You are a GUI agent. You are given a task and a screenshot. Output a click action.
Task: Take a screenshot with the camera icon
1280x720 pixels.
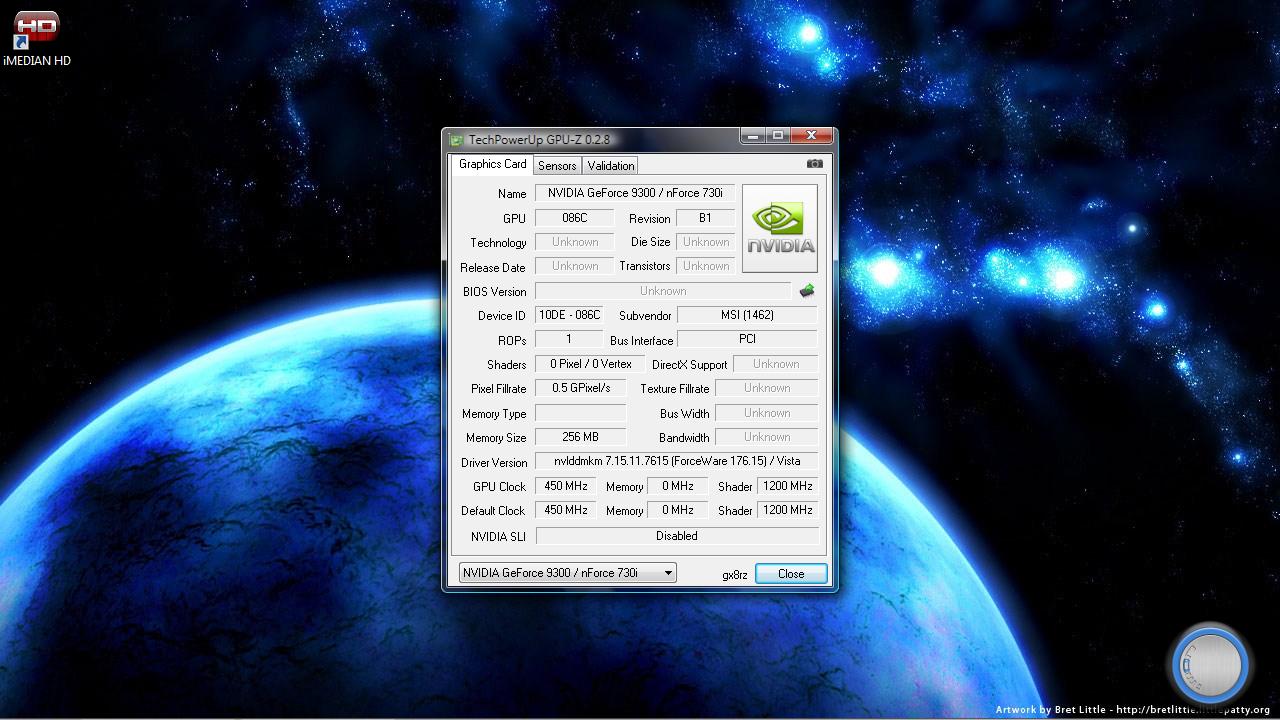(x=815, y=164)
